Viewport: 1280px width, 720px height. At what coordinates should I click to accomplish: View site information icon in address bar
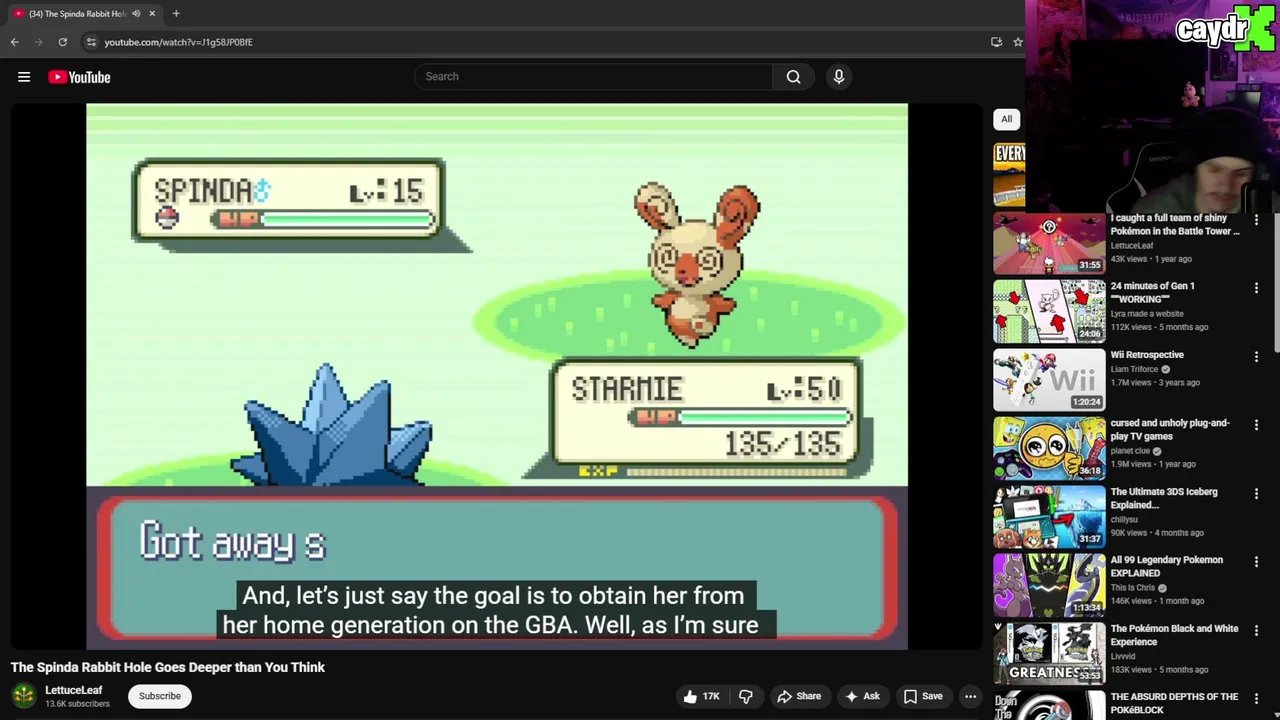coord(91,42)
